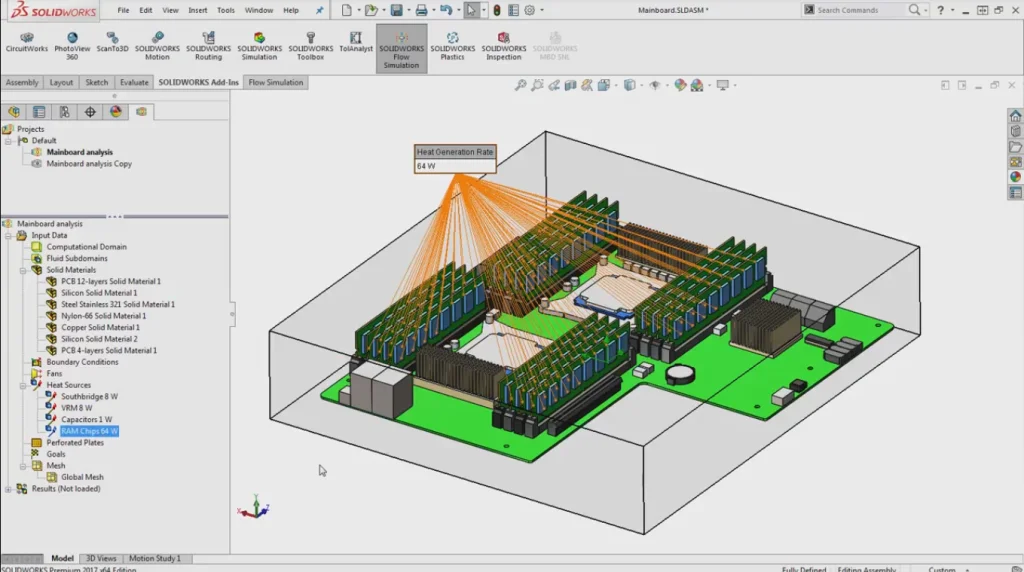Open the Save dropdown arrow
Image resolution: width=1024 pixels, height=572 pixels.
408,10
